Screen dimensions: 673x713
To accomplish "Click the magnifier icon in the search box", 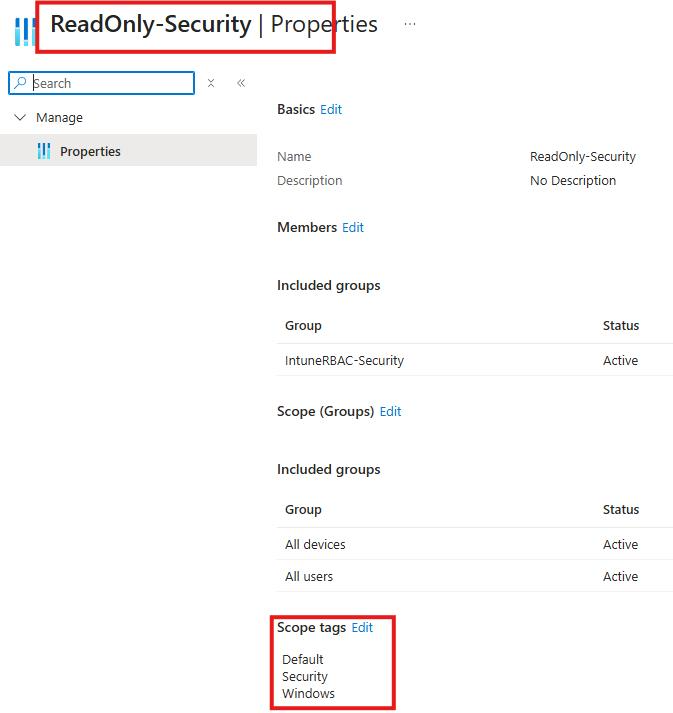I will click(21, 83).
